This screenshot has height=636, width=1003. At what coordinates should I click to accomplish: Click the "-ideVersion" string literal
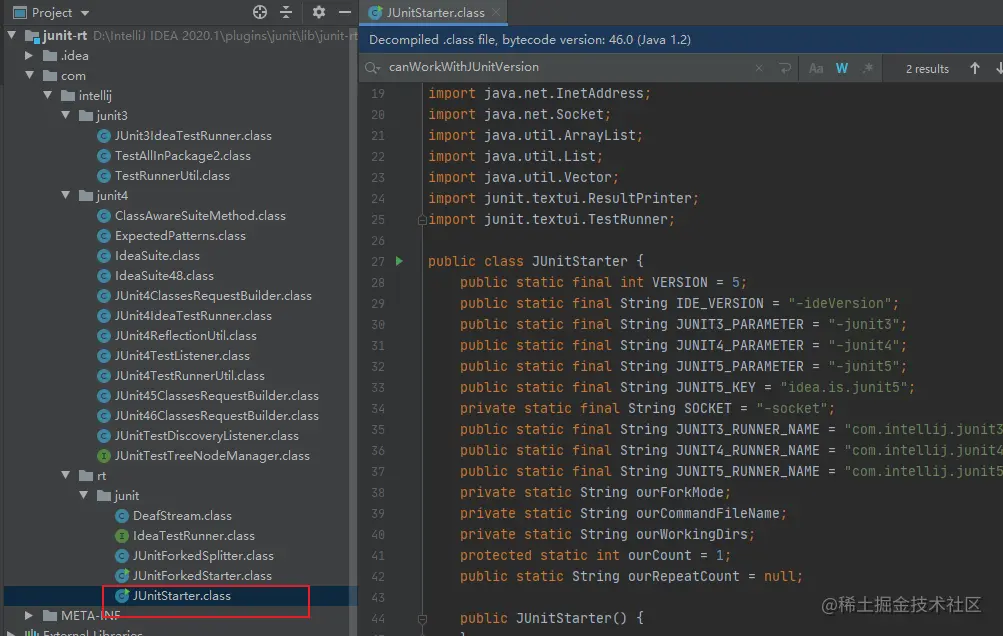tap(839, 303)
